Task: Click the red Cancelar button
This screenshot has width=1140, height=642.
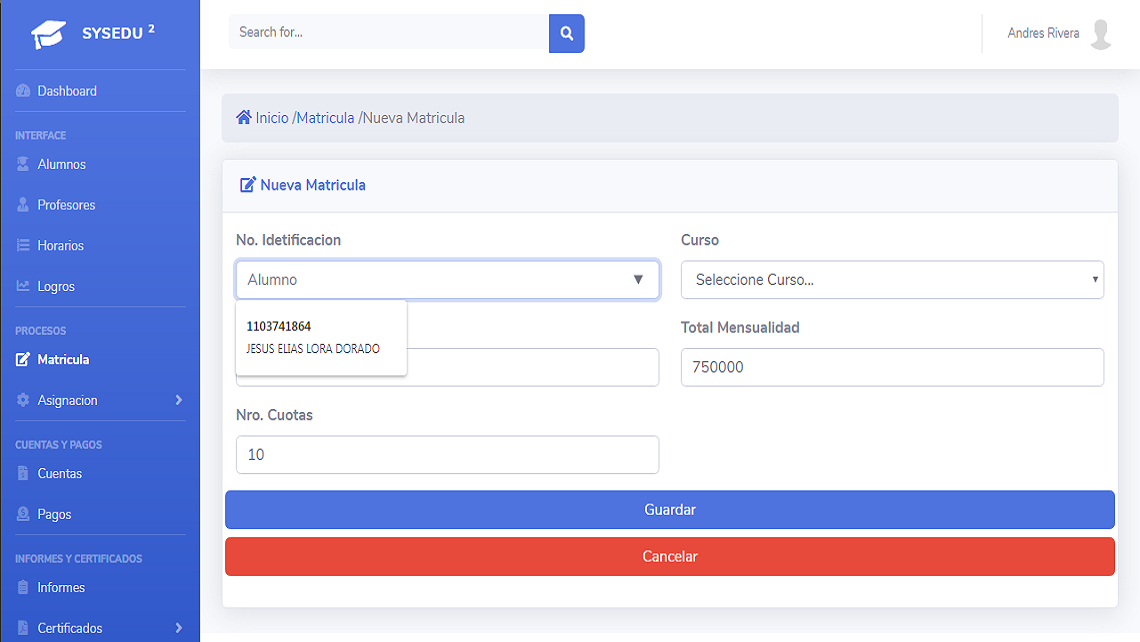Action: pos(669,556)
